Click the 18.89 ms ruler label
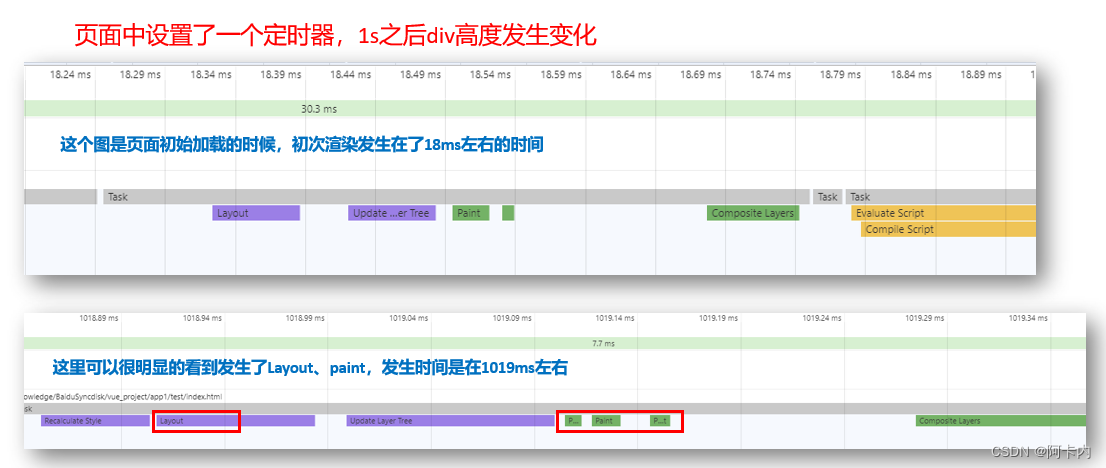Screen dimensions: 1106x468 (981, 75)
